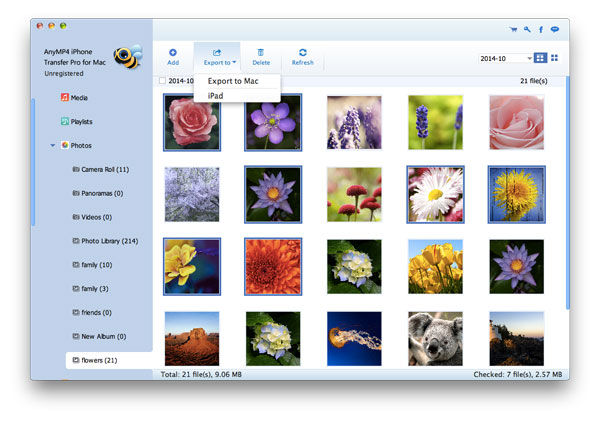The image size is (600, 422).
Task: Open the Media category
Action: (x=77, y=97)
